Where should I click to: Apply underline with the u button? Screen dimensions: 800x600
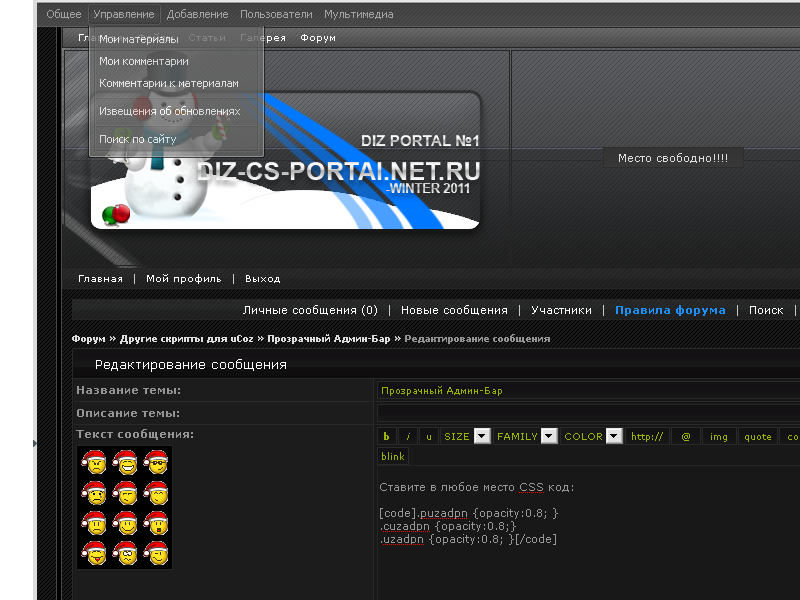429,436
